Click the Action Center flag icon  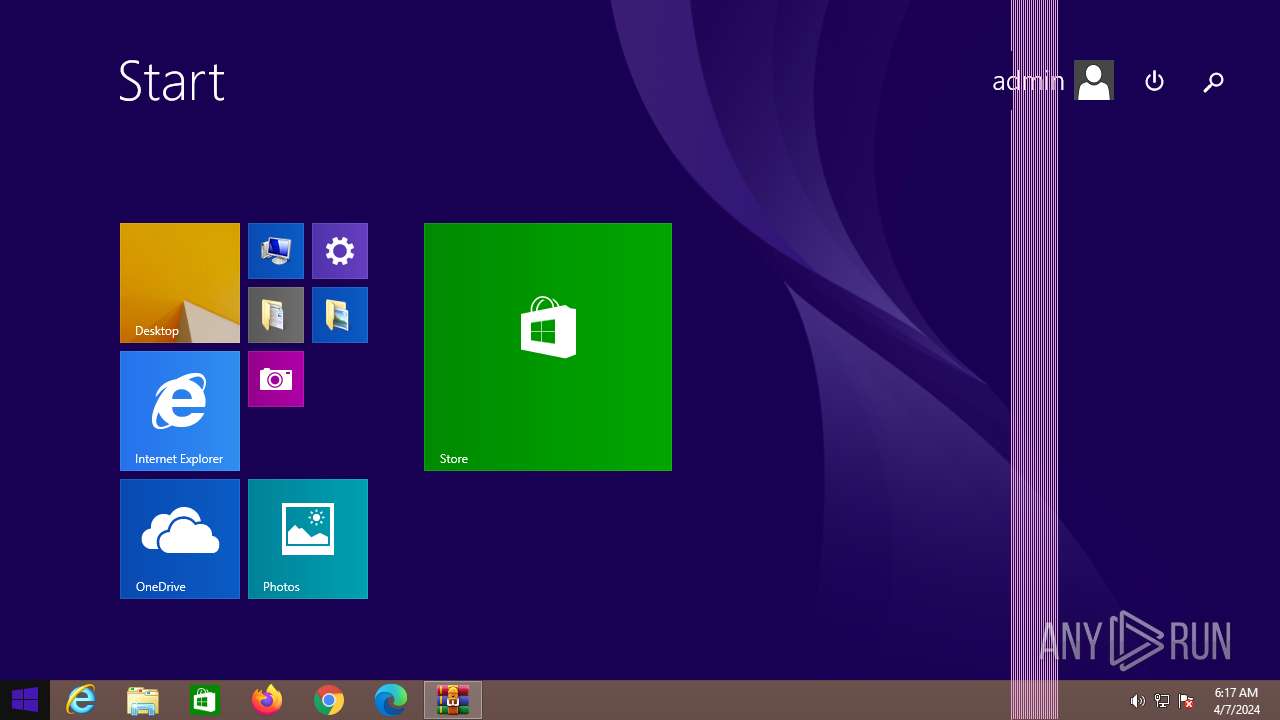tap(1187, 701)
